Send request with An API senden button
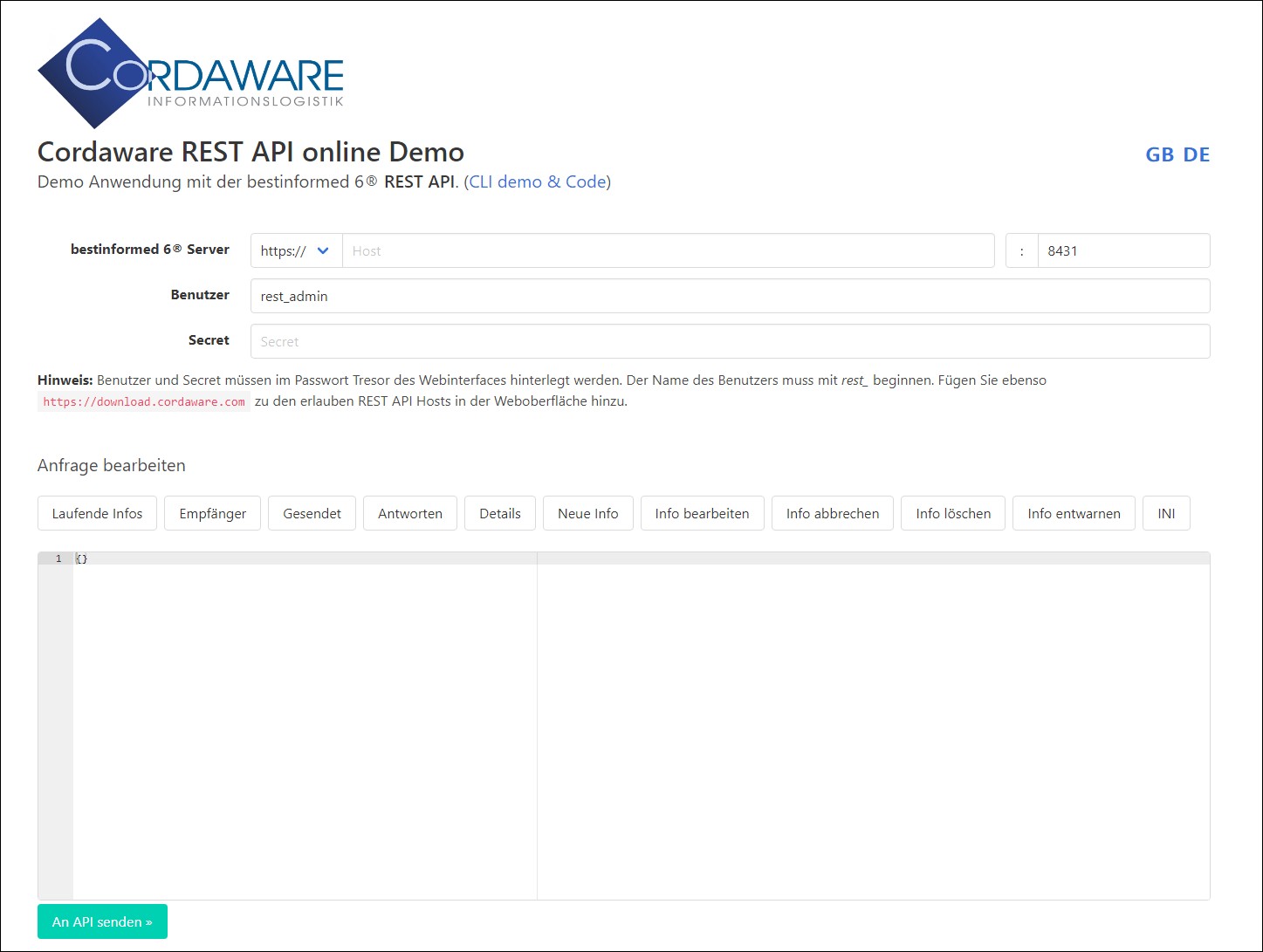Viewport: 1263px width, 952px height. (x=102, y=921)
